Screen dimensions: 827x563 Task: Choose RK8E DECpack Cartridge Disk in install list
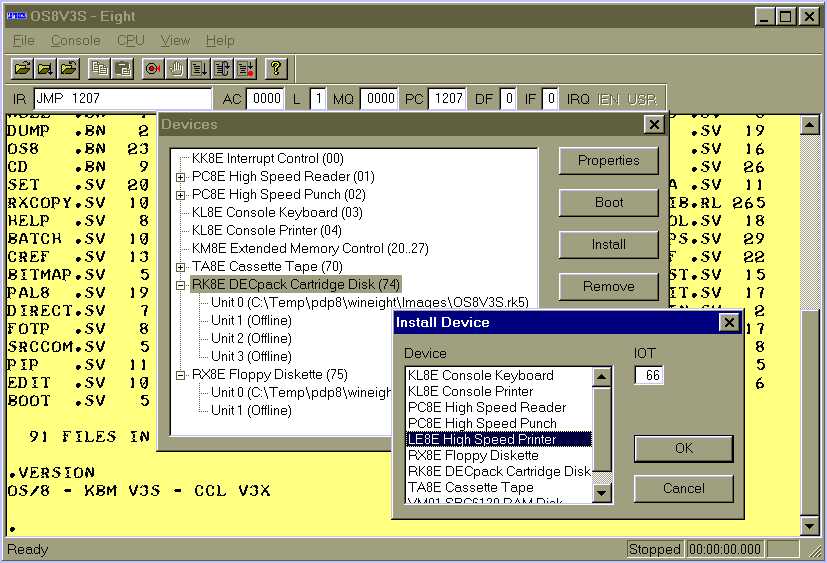tap(498, 471)
